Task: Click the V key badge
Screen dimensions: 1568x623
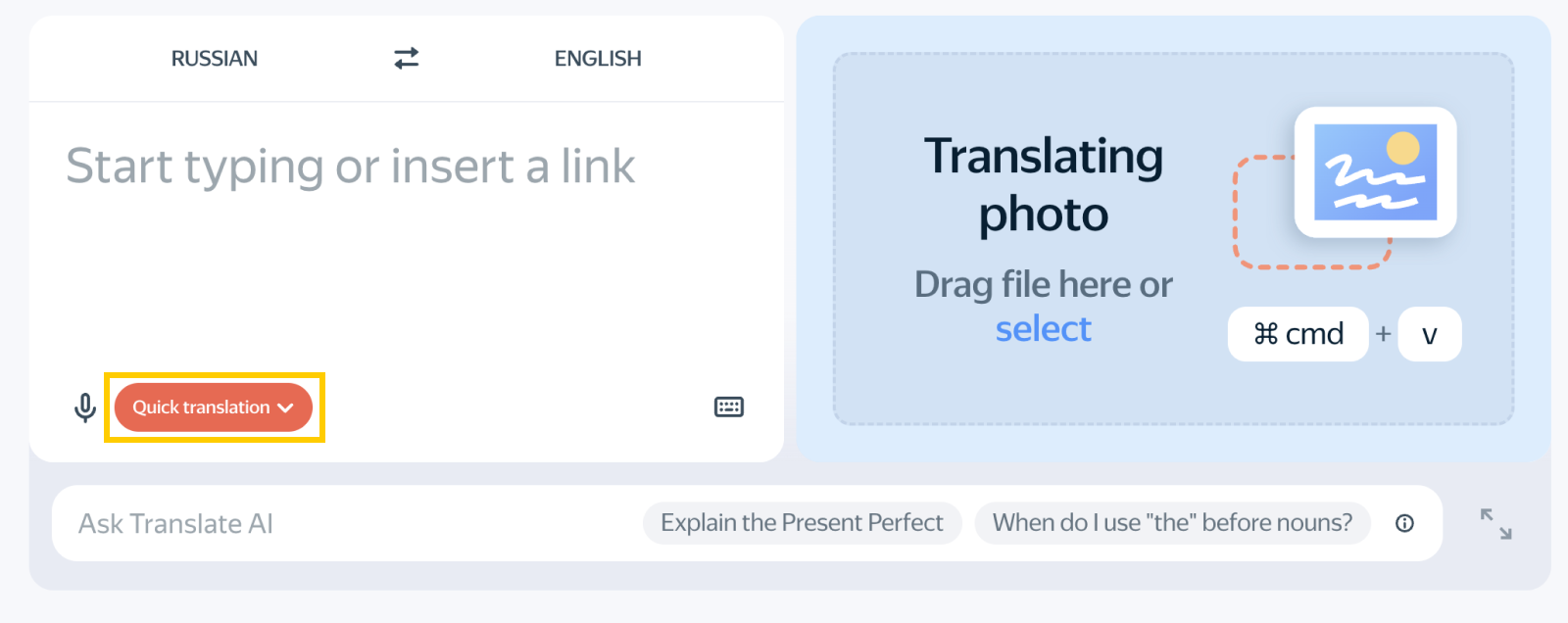Action: coord(1429,334)
